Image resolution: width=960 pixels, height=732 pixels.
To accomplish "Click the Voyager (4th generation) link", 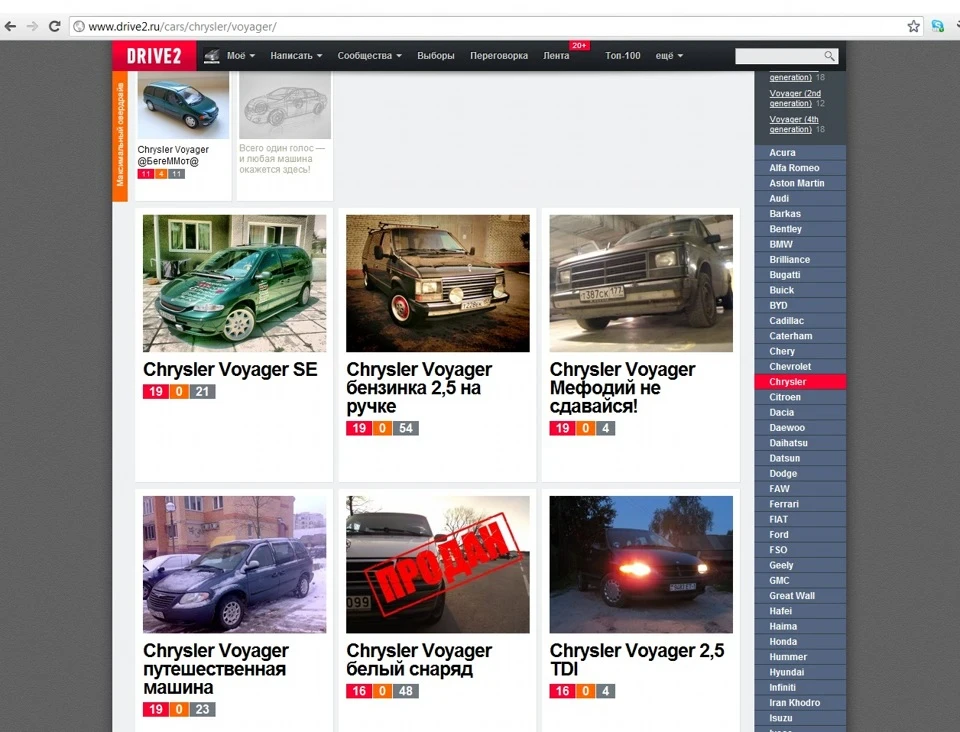I will (794, 124).
